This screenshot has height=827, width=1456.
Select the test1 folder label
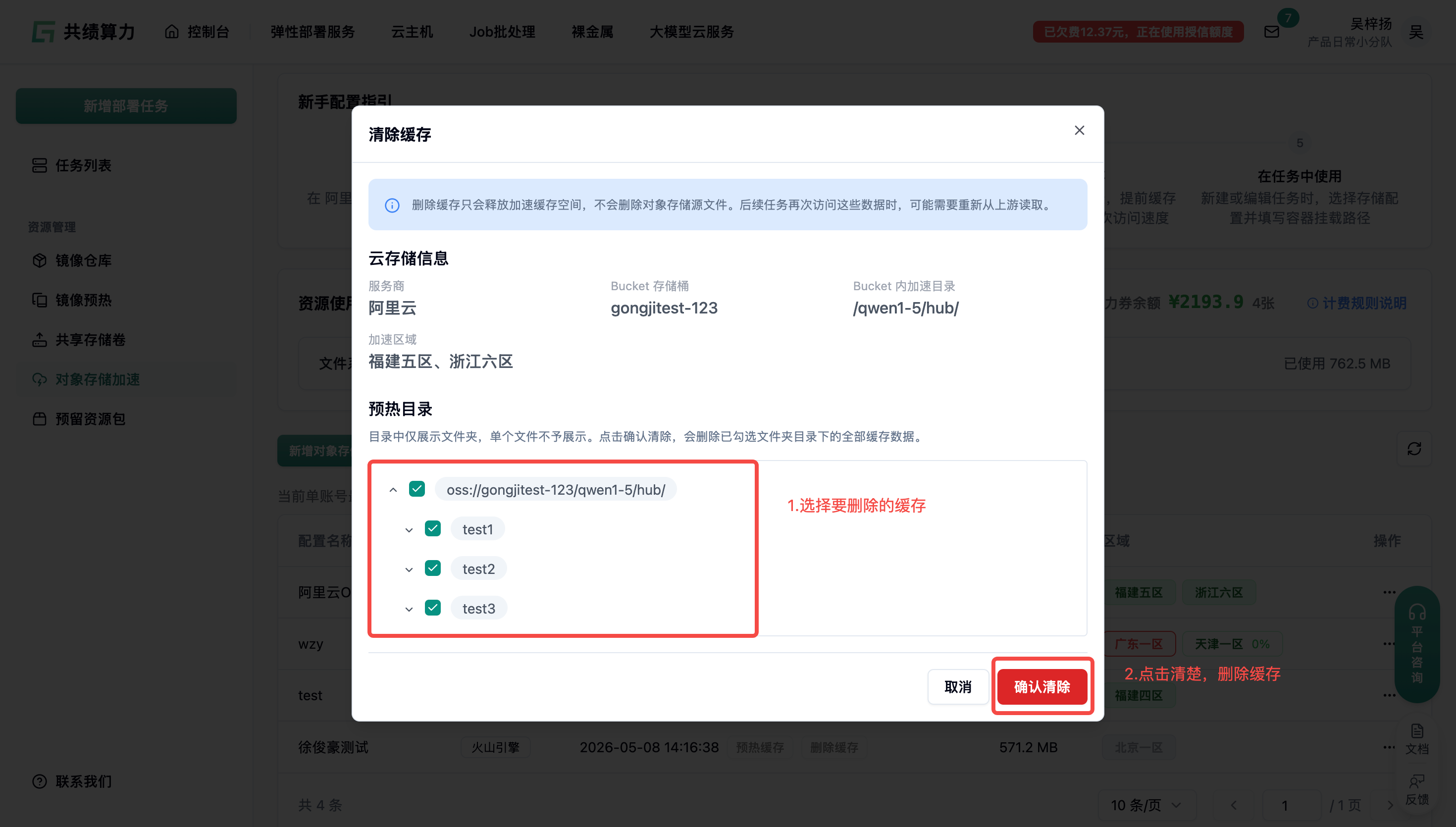477,529
